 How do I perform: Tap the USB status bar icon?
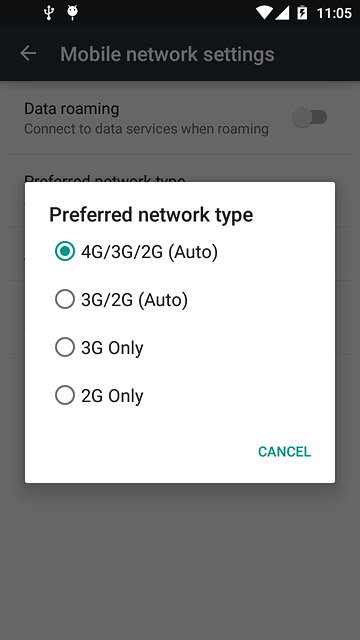(x=49, y=13)
